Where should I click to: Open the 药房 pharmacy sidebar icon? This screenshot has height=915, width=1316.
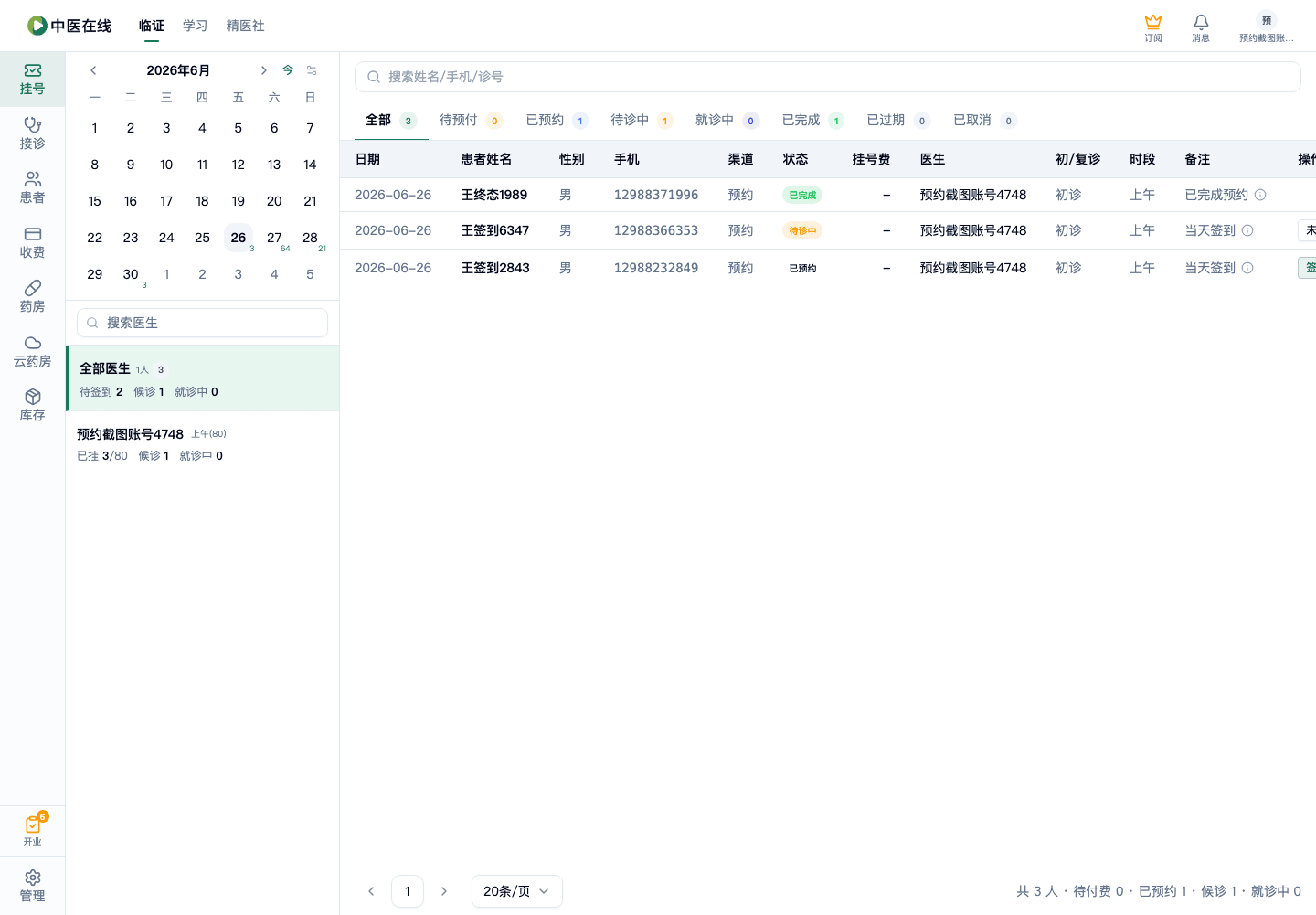[x=32, y=297]
